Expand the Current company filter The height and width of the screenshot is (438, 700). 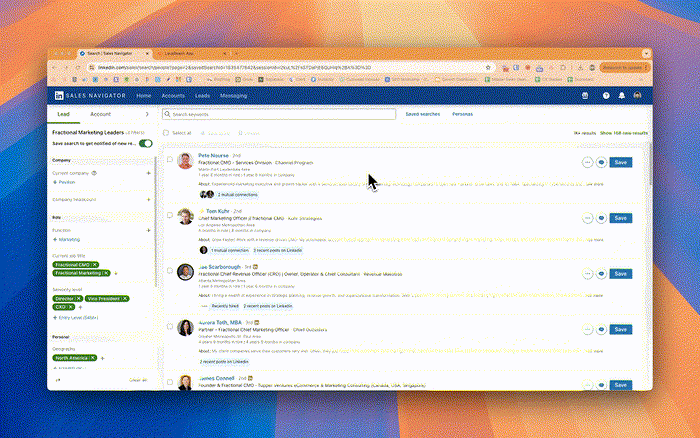pos(149,173)
